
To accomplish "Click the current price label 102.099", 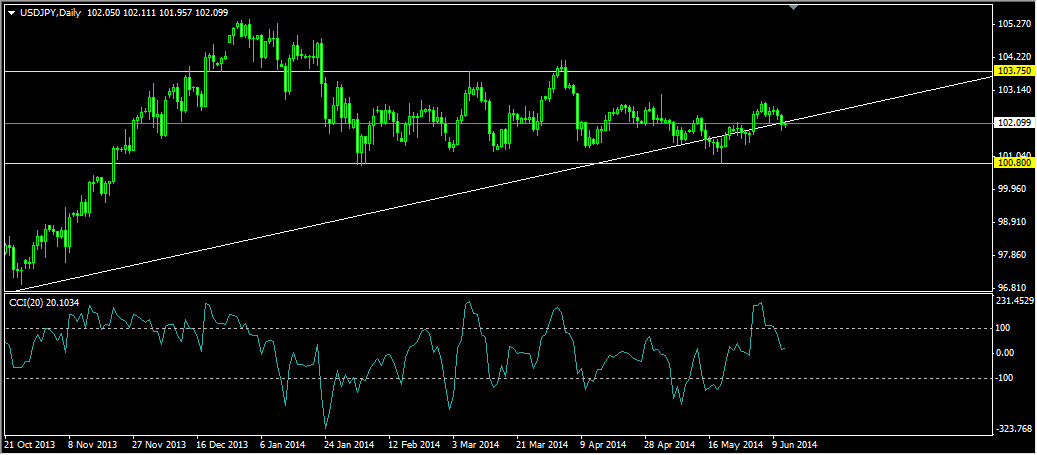I will click(x=1013, y=123).
